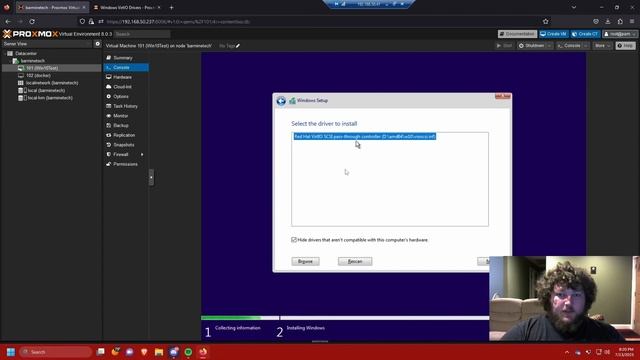
Task: Click the Help button
Action: point(626,46)
